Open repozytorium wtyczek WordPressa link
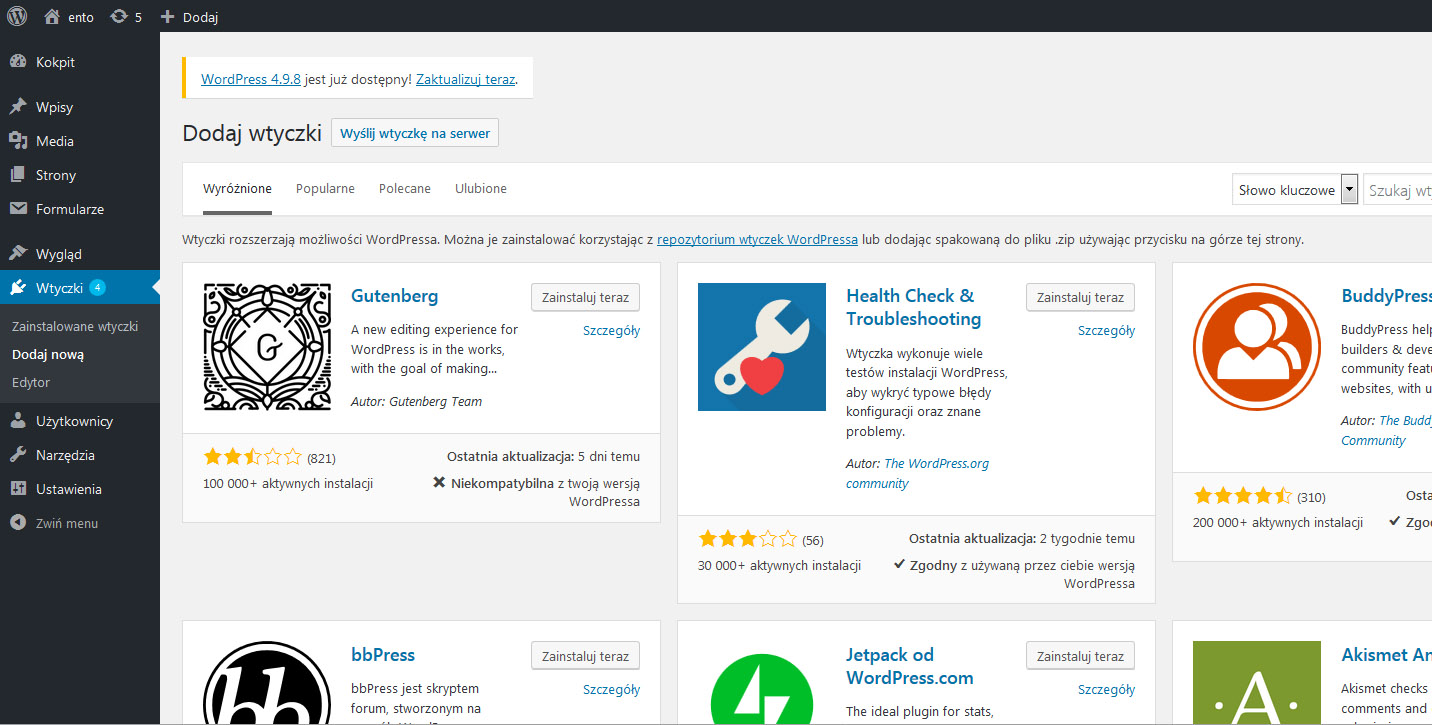The height and width of the screenshot is (725, 1432). click(x=757, y=240)
